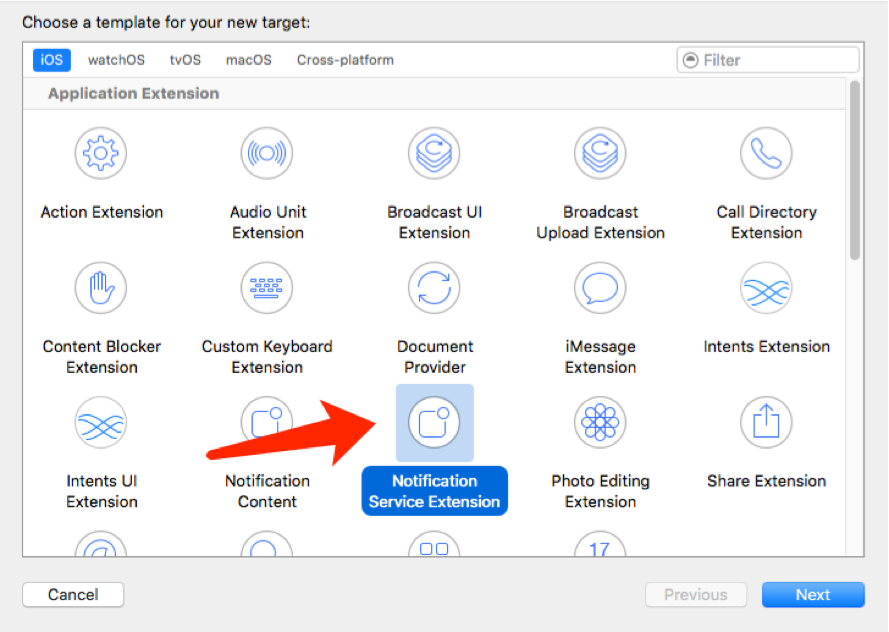Switch to the tvOS tab
This screenshot has height=632, width=889.
pyautogui.click(x=185, y=60)
